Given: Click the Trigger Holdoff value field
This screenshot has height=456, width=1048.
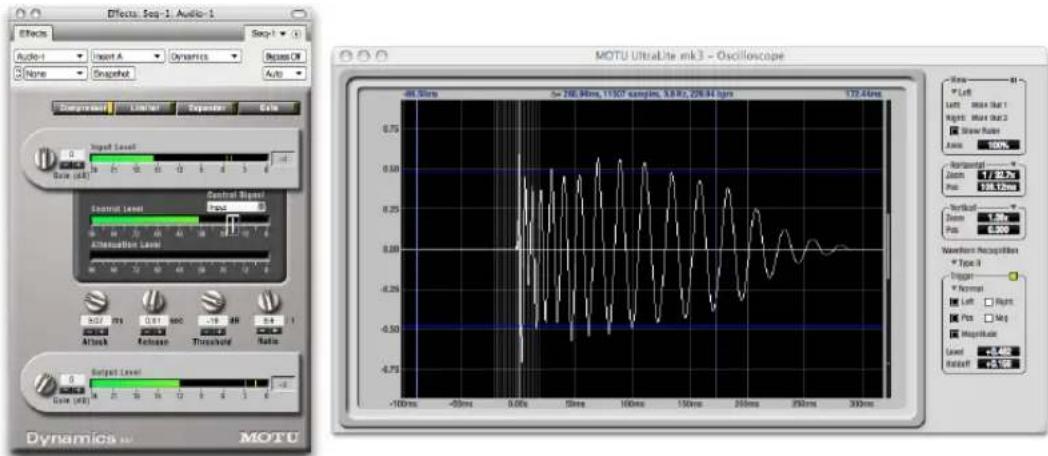Looking at the screenshot, I should tap(998, 363).
